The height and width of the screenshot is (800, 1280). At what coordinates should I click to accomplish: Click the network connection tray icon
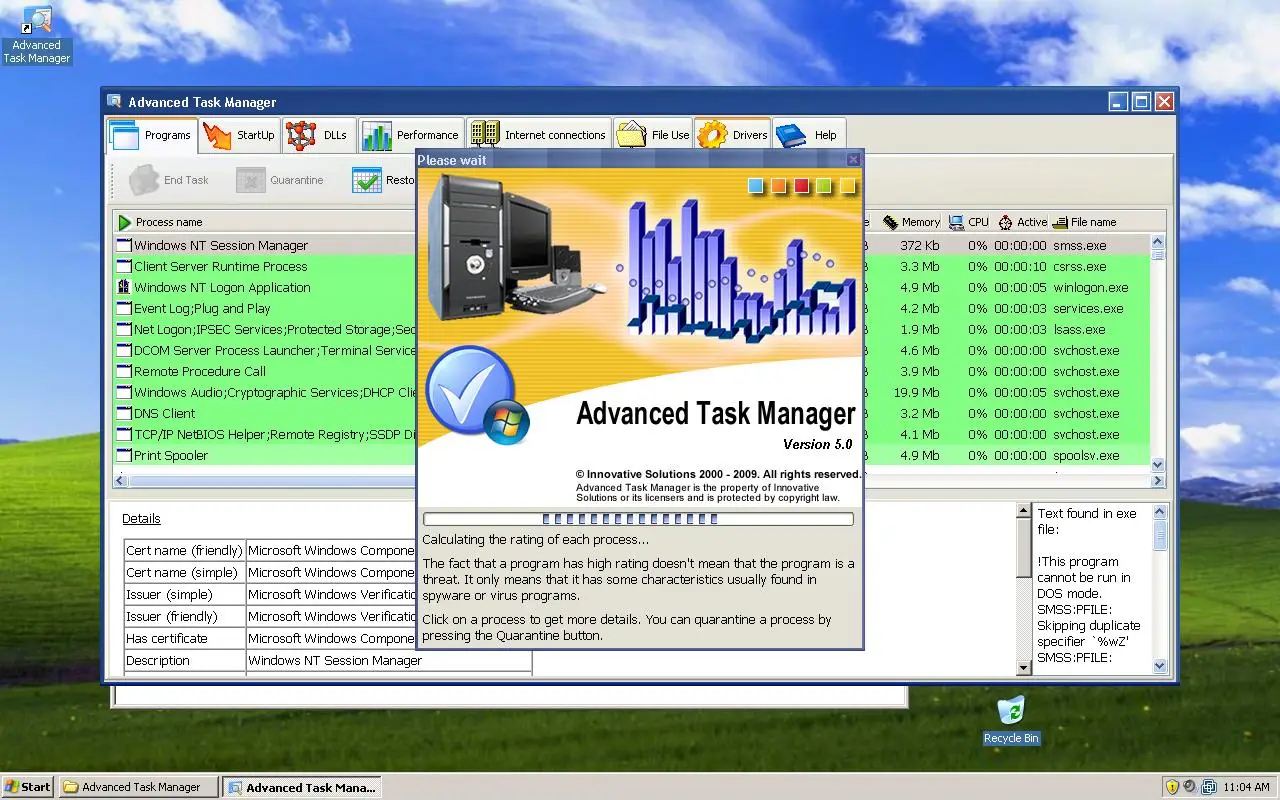pyautogui.click(x=1208, y=787)
